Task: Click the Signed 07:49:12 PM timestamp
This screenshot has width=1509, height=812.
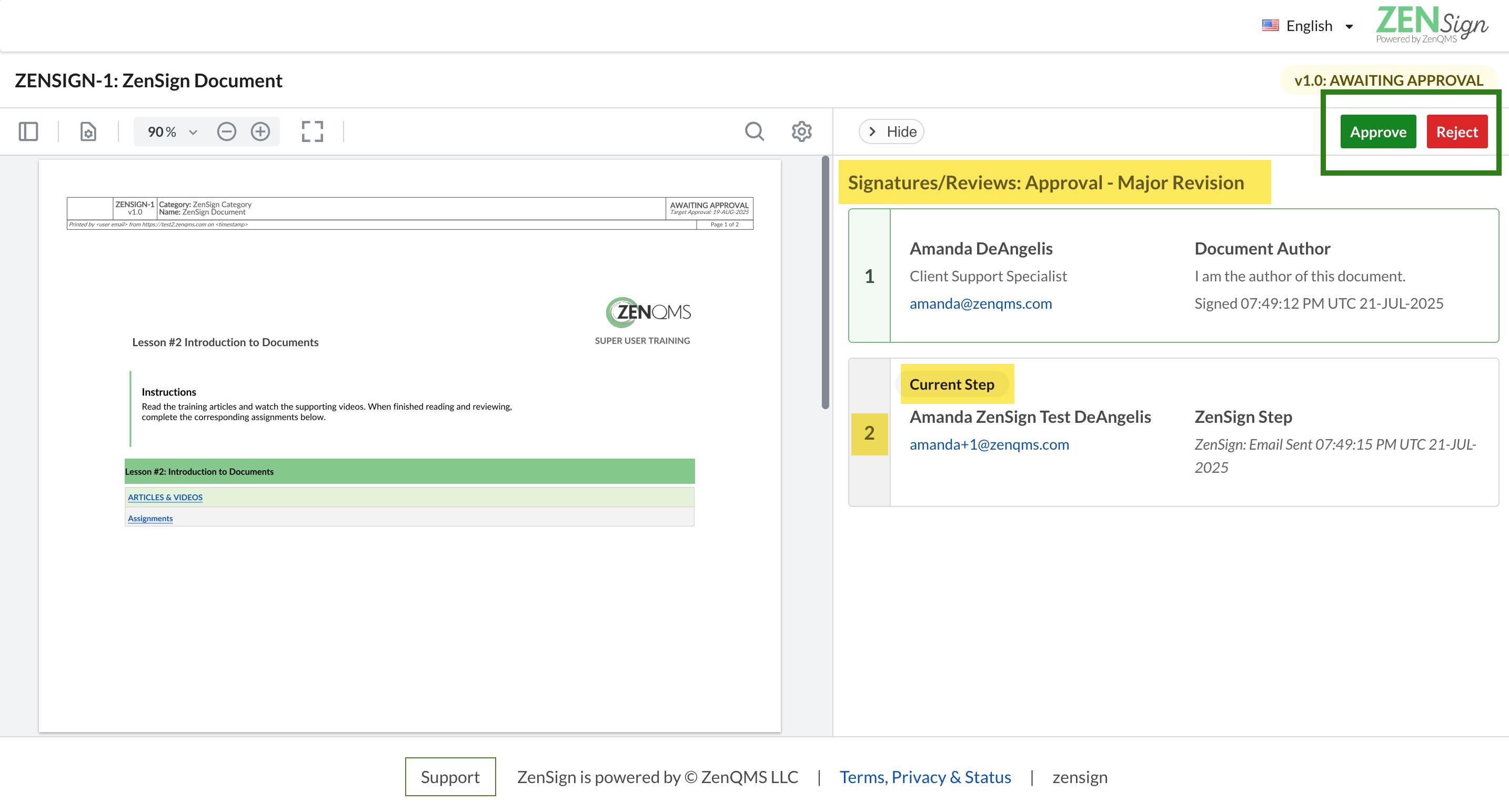Action: (1319, 303)
